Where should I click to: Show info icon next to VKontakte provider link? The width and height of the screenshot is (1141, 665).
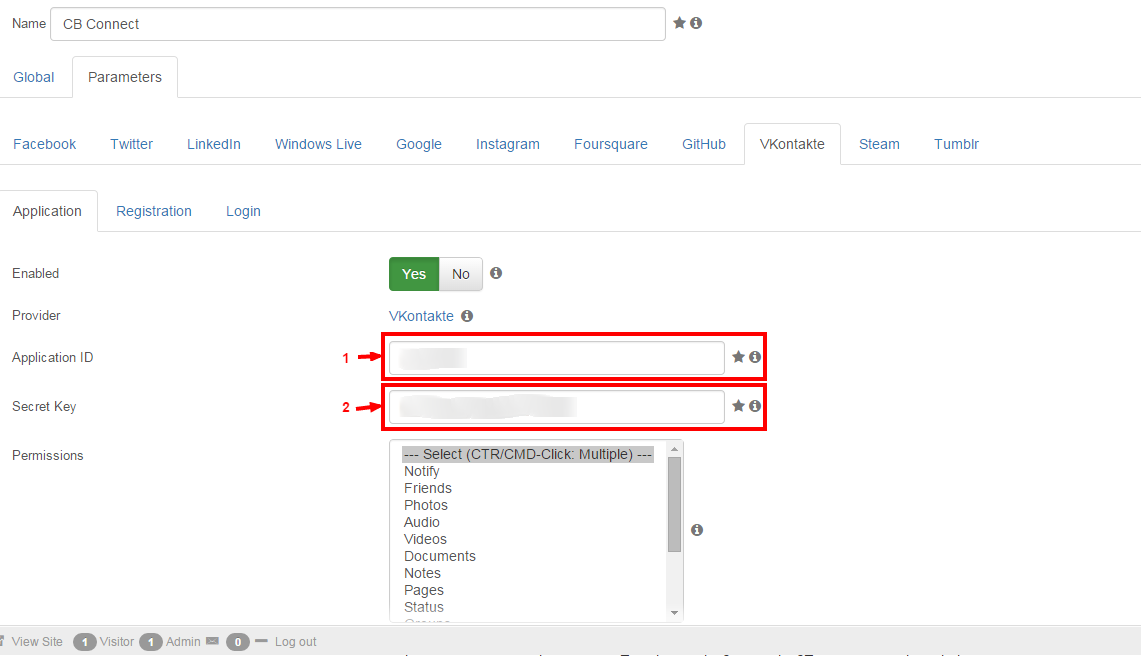click(x=467, y=316)
